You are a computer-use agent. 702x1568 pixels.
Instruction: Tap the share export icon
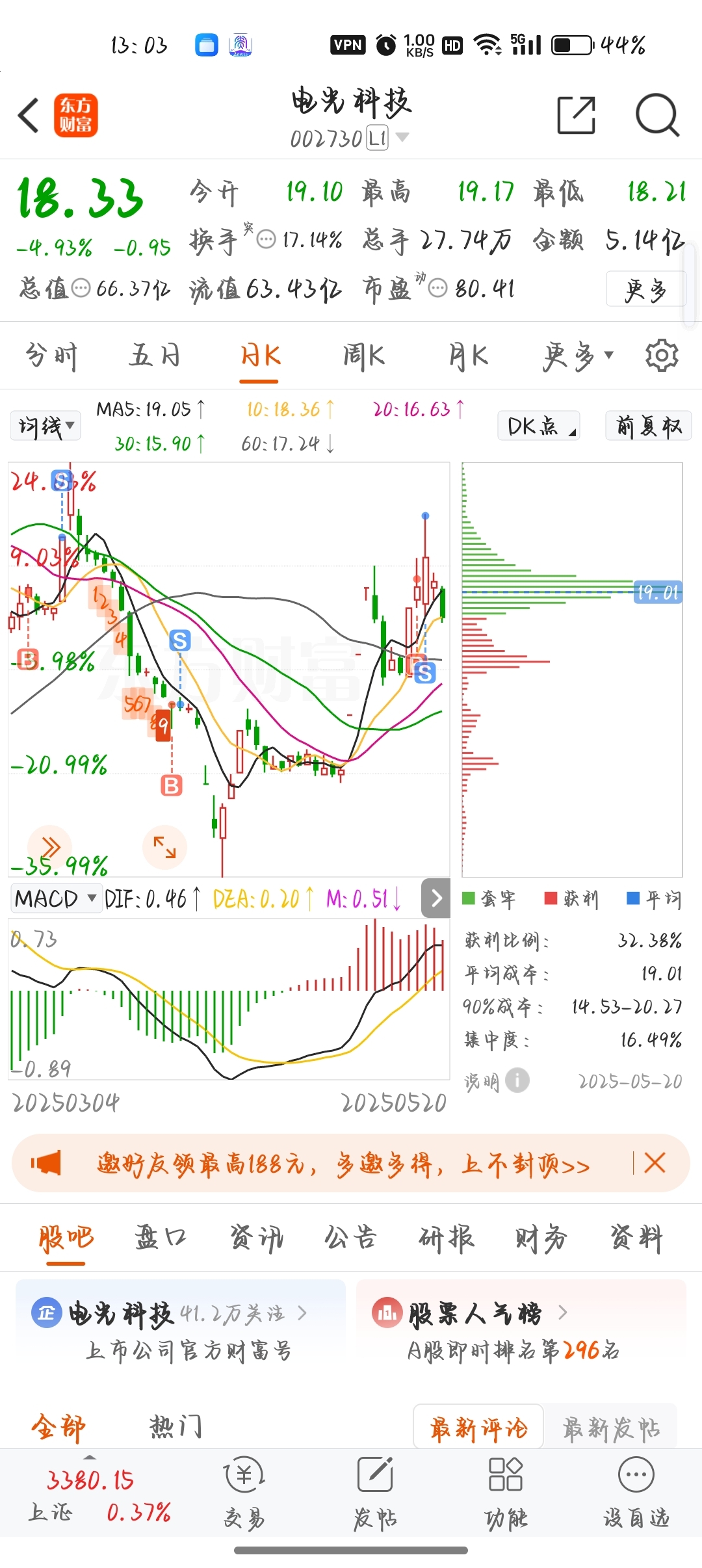(577, 115)
